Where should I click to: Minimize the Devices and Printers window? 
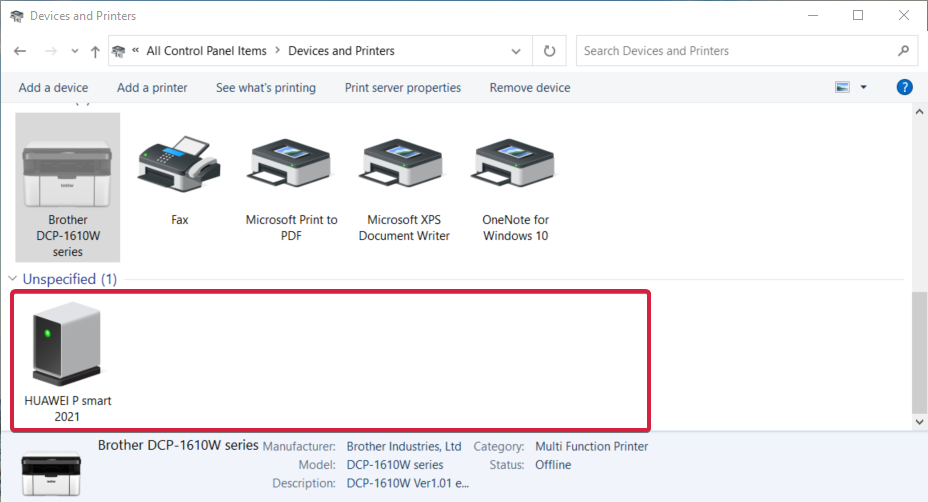coord(813,15)
